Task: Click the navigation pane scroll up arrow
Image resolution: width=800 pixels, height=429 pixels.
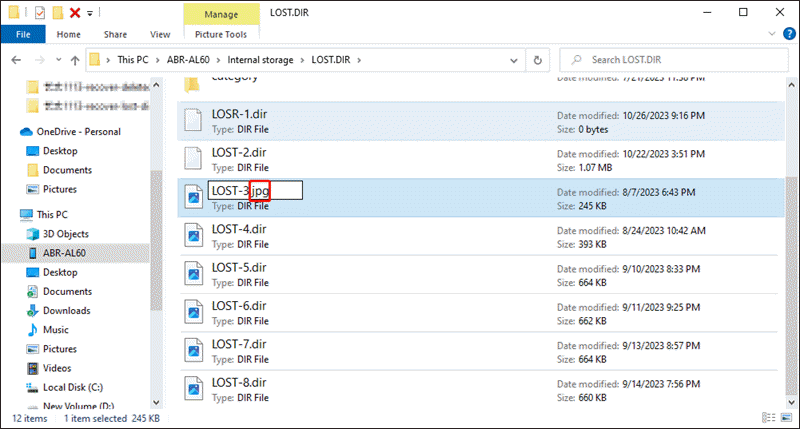Action: pyautogui.click(x=156, y=85)
